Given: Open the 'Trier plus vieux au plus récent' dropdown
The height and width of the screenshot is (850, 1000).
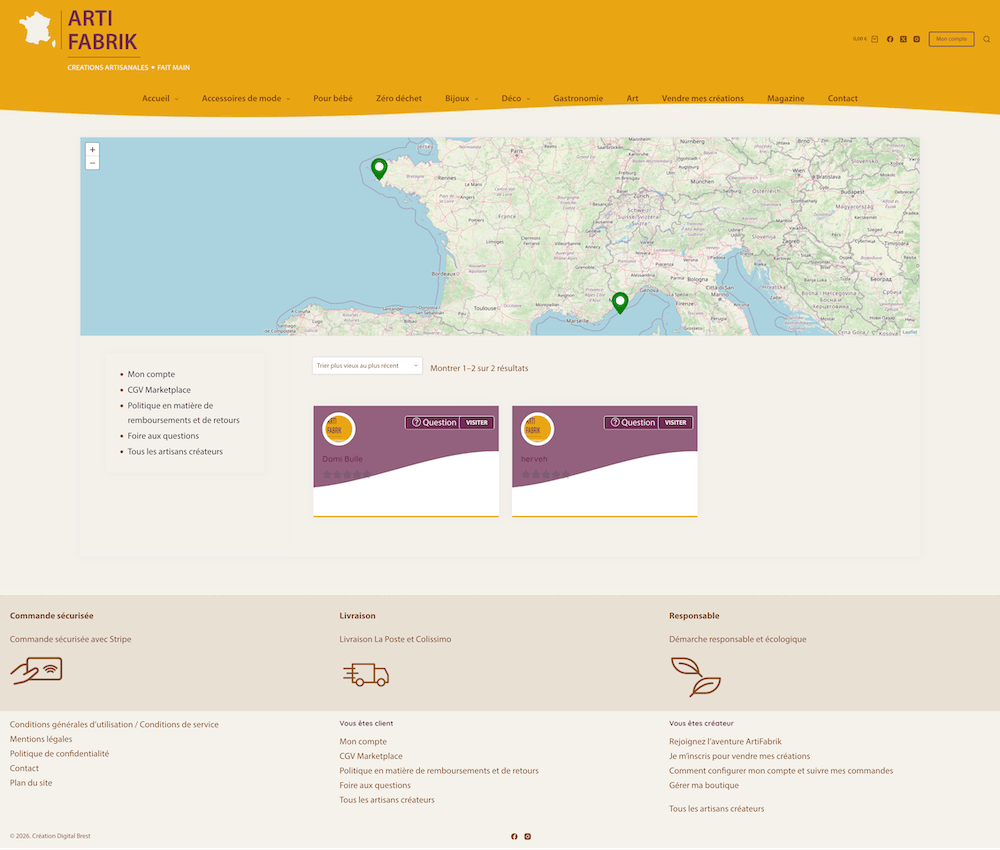Looking at the screenshot, I should [366, 366].
